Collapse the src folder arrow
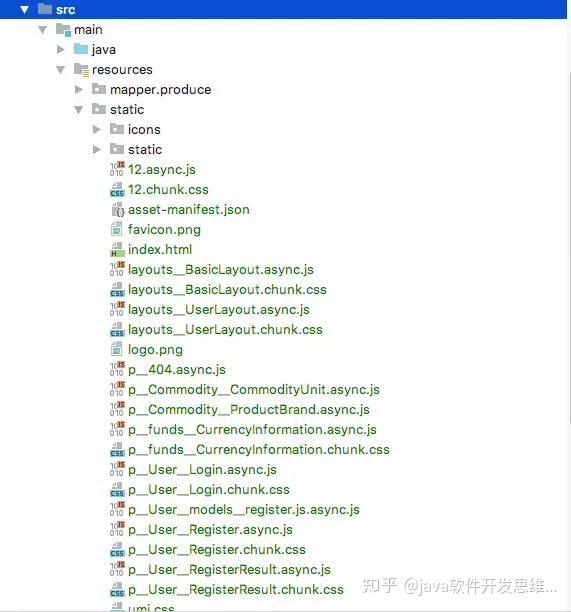571x612 pixels. pyautogui.click(x=24, y=9)
